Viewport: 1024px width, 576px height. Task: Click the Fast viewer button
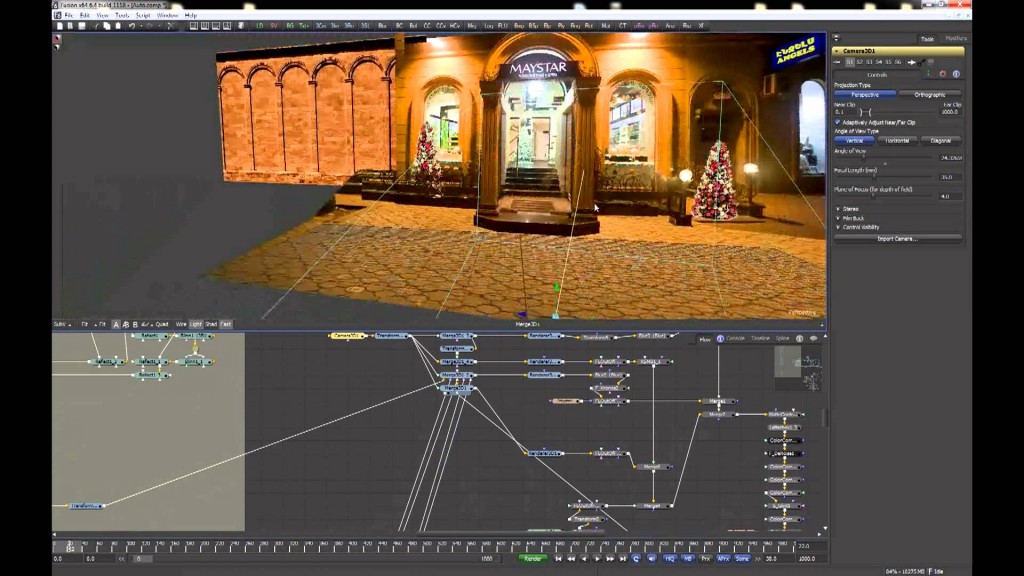point(226,324)
